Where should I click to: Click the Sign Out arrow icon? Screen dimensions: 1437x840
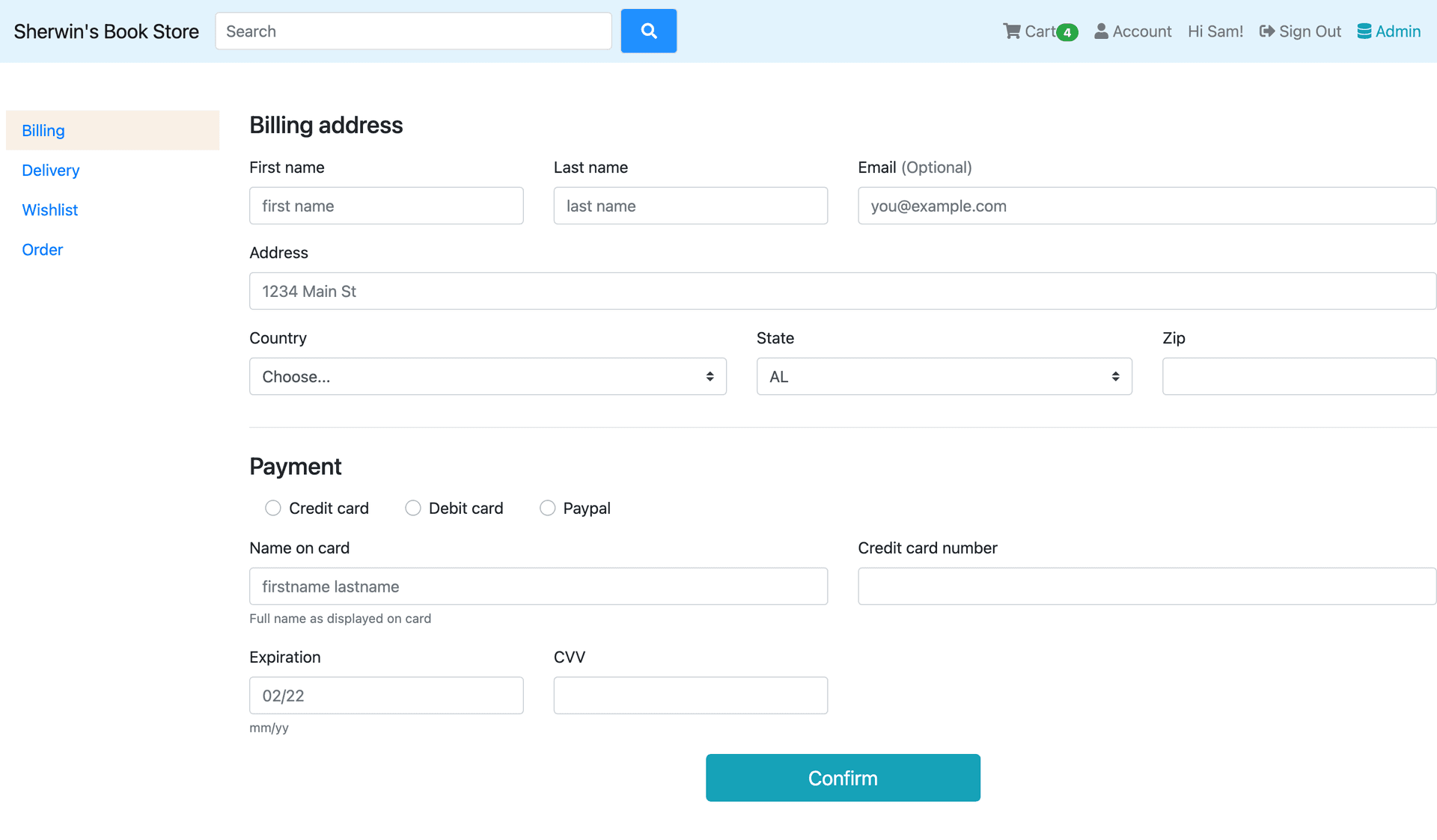tap(1266, 31)
